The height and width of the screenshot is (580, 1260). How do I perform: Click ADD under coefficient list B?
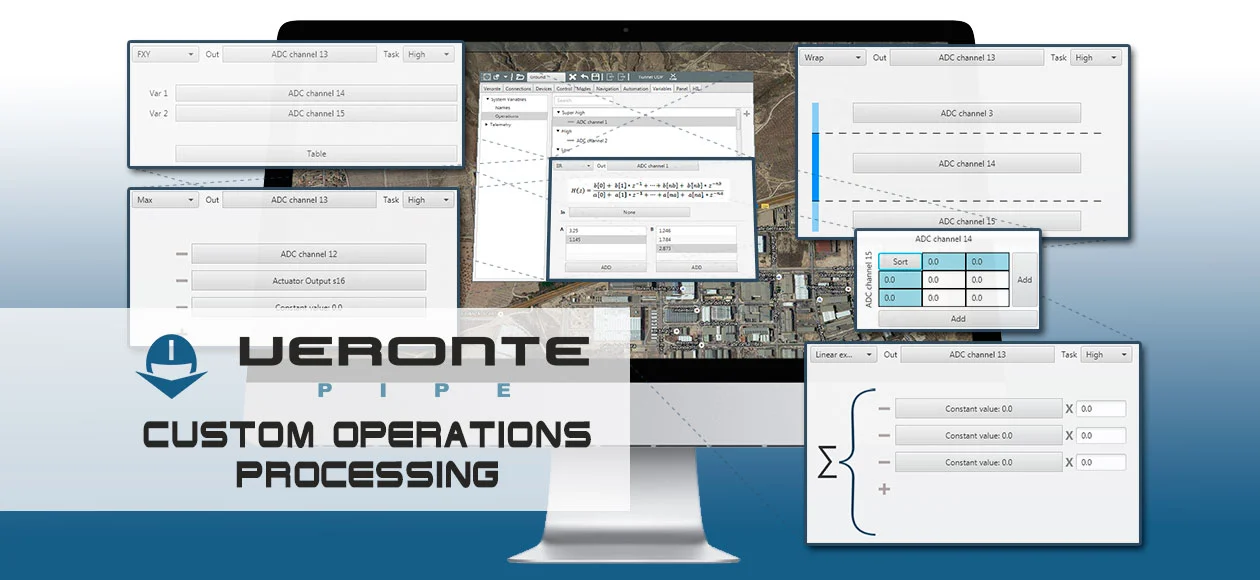697,267
